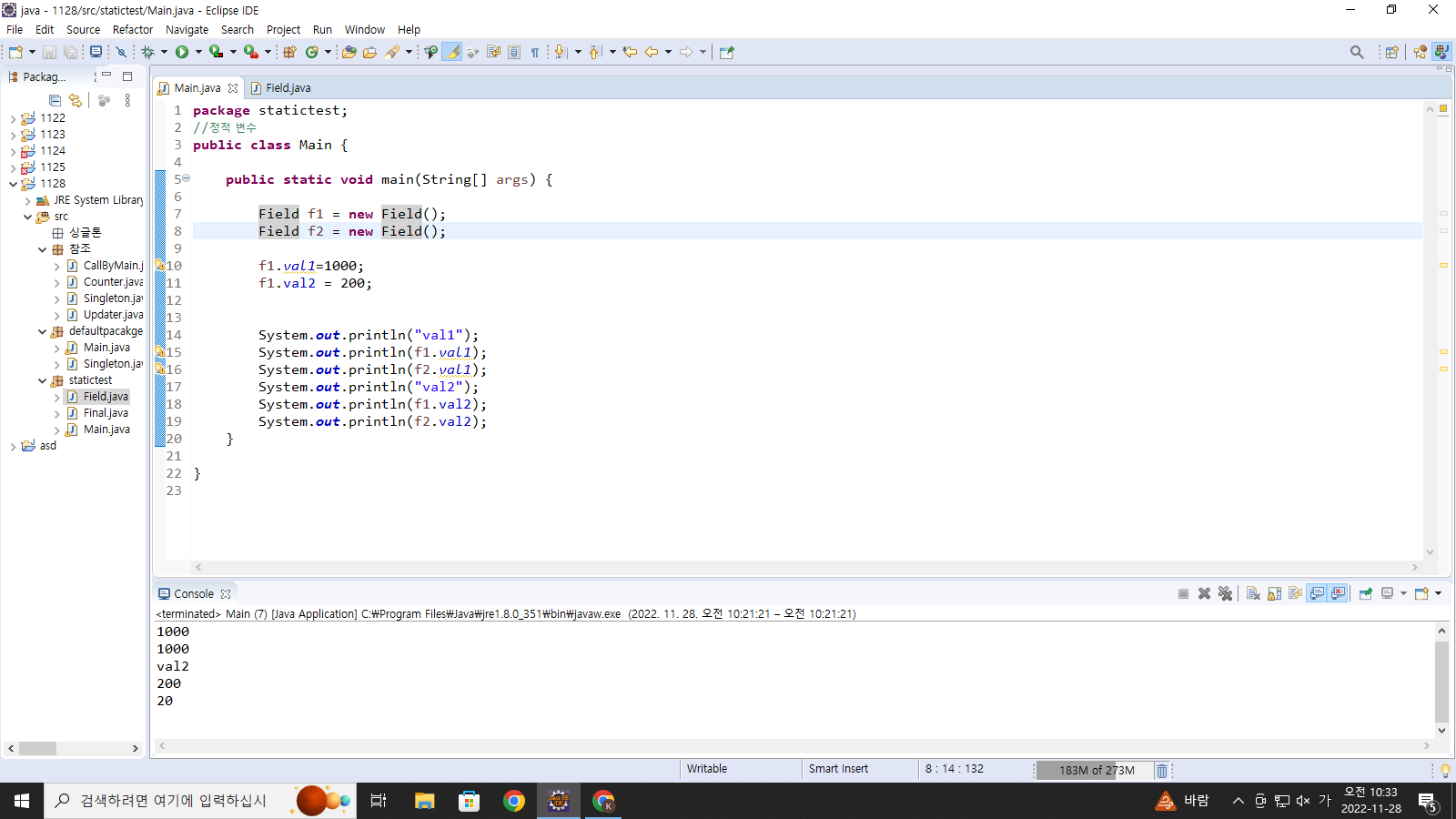The width and height of the screenshot is (1456, 819).
Task: Open the Refactor menu
Action: point(133,29)
